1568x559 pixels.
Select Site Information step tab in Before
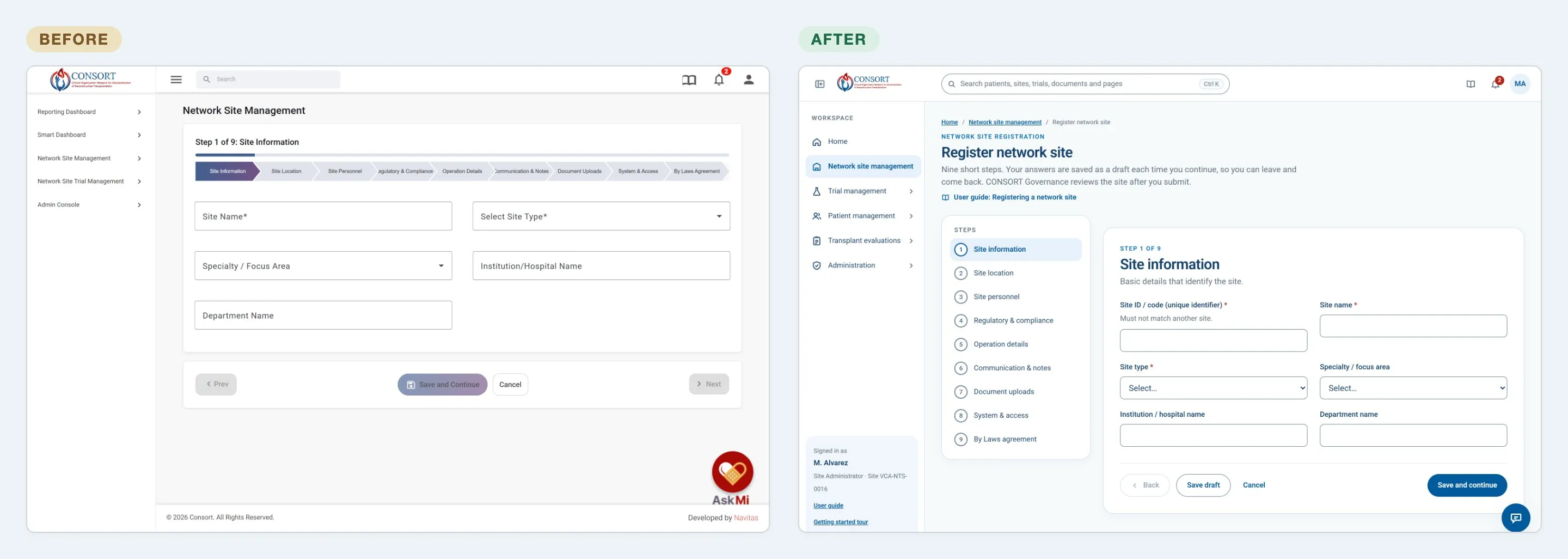pyautogui.click(x=227, y=171)
